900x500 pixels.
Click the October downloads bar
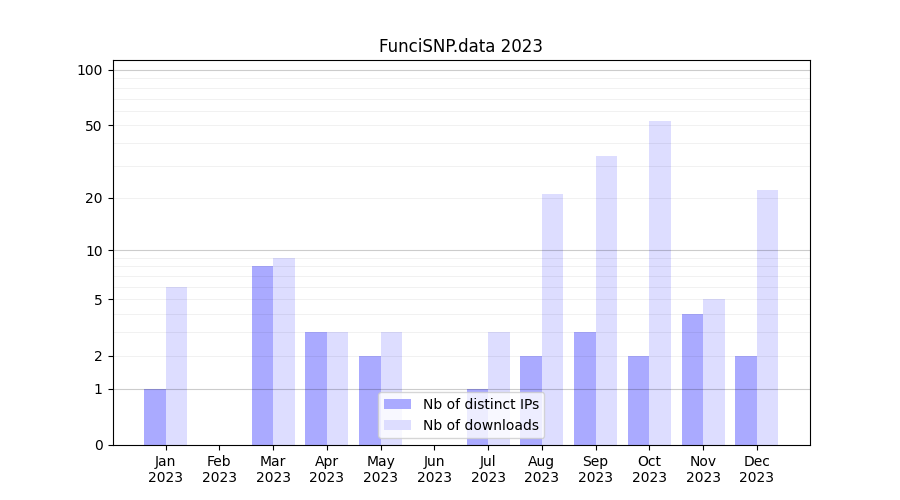[660, 283]
